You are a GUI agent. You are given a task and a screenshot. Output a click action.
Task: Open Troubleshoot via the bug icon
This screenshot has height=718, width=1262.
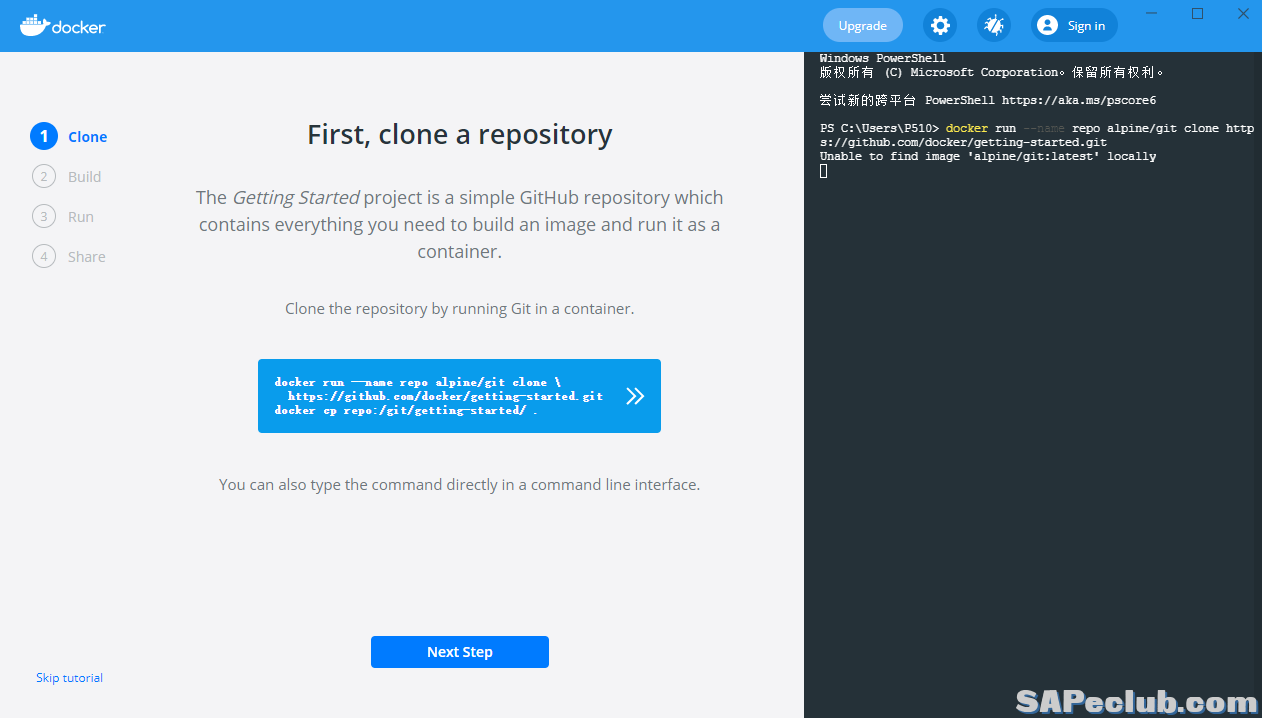994,25
